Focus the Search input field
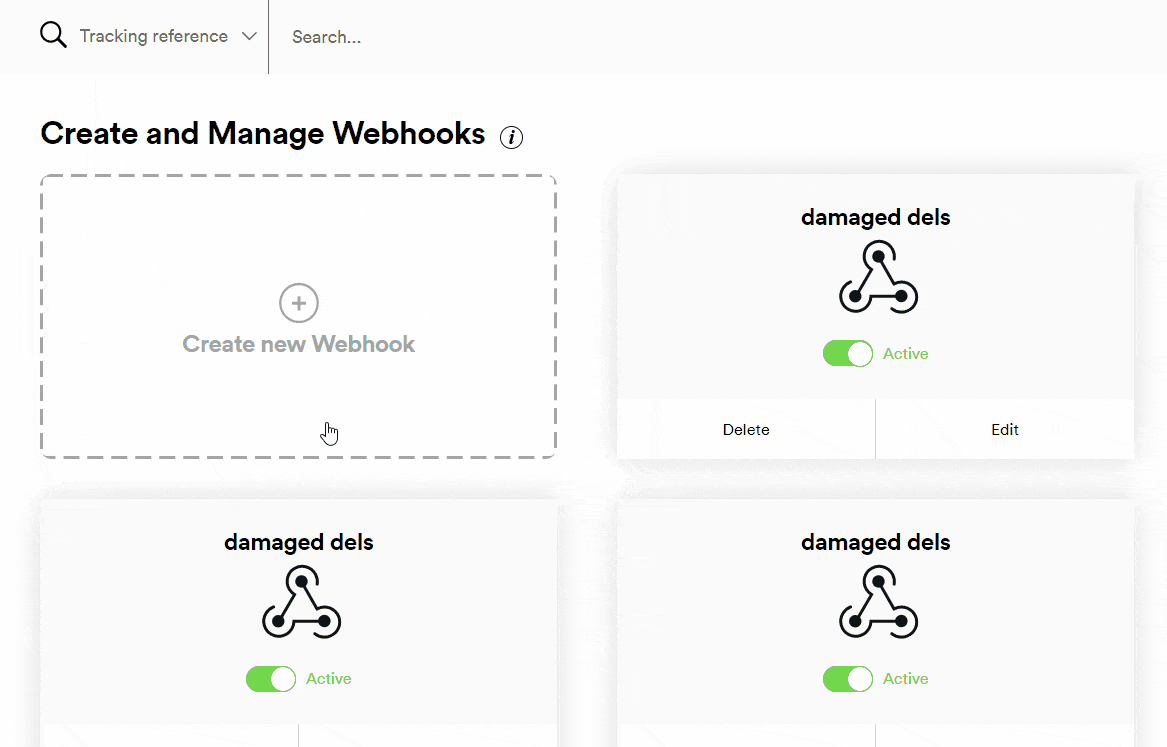This screenshot has width=1167, height=747. click(700, 37)
